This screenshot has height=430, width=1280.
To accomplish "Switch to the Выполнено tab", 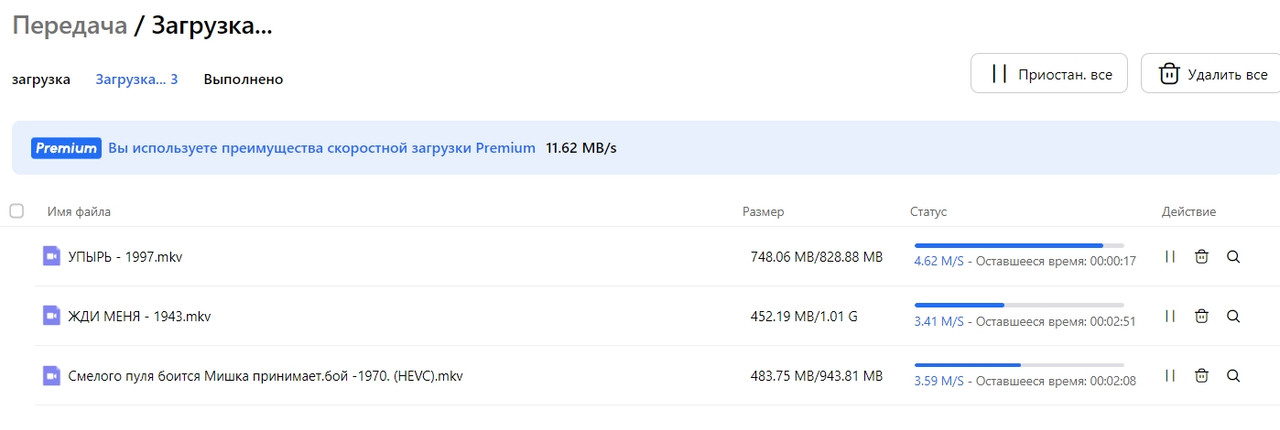I will [243, 79].
